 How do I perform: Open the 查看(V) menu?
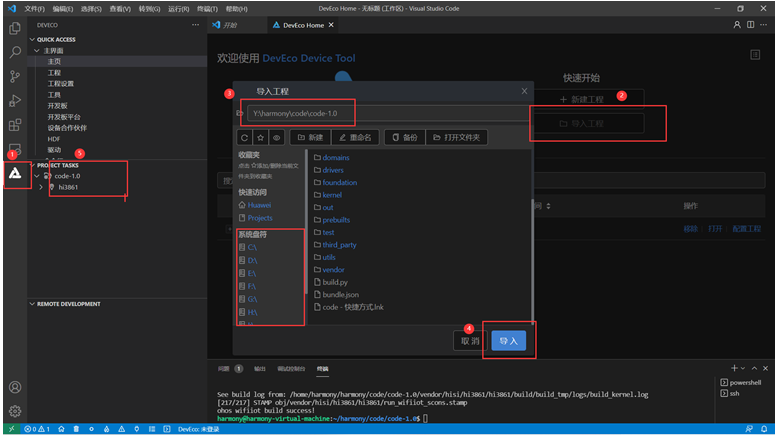coord(120,8)
